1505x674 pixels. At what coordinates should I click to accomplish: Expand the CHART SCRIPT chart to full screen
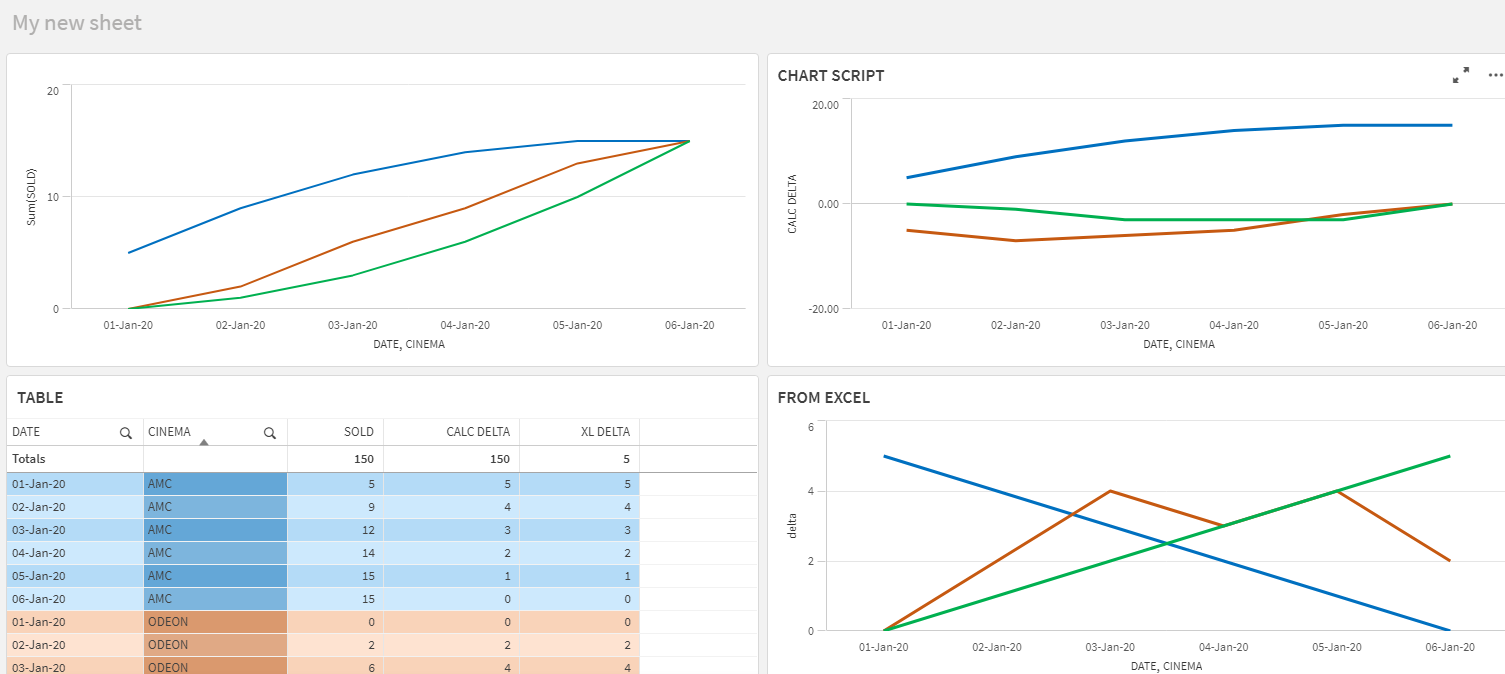point(1461,75)
